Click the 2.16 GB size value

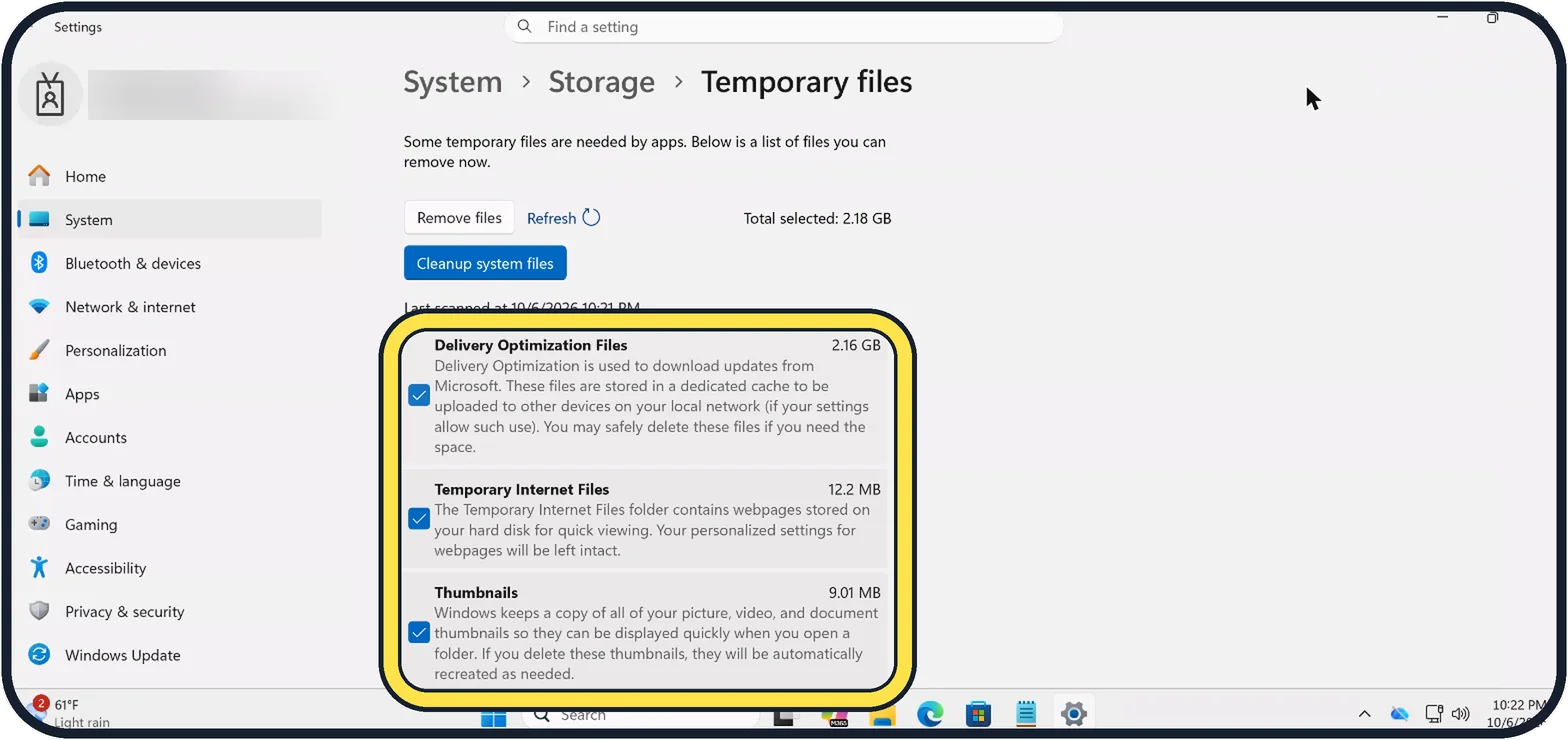[x=856, y=345]
